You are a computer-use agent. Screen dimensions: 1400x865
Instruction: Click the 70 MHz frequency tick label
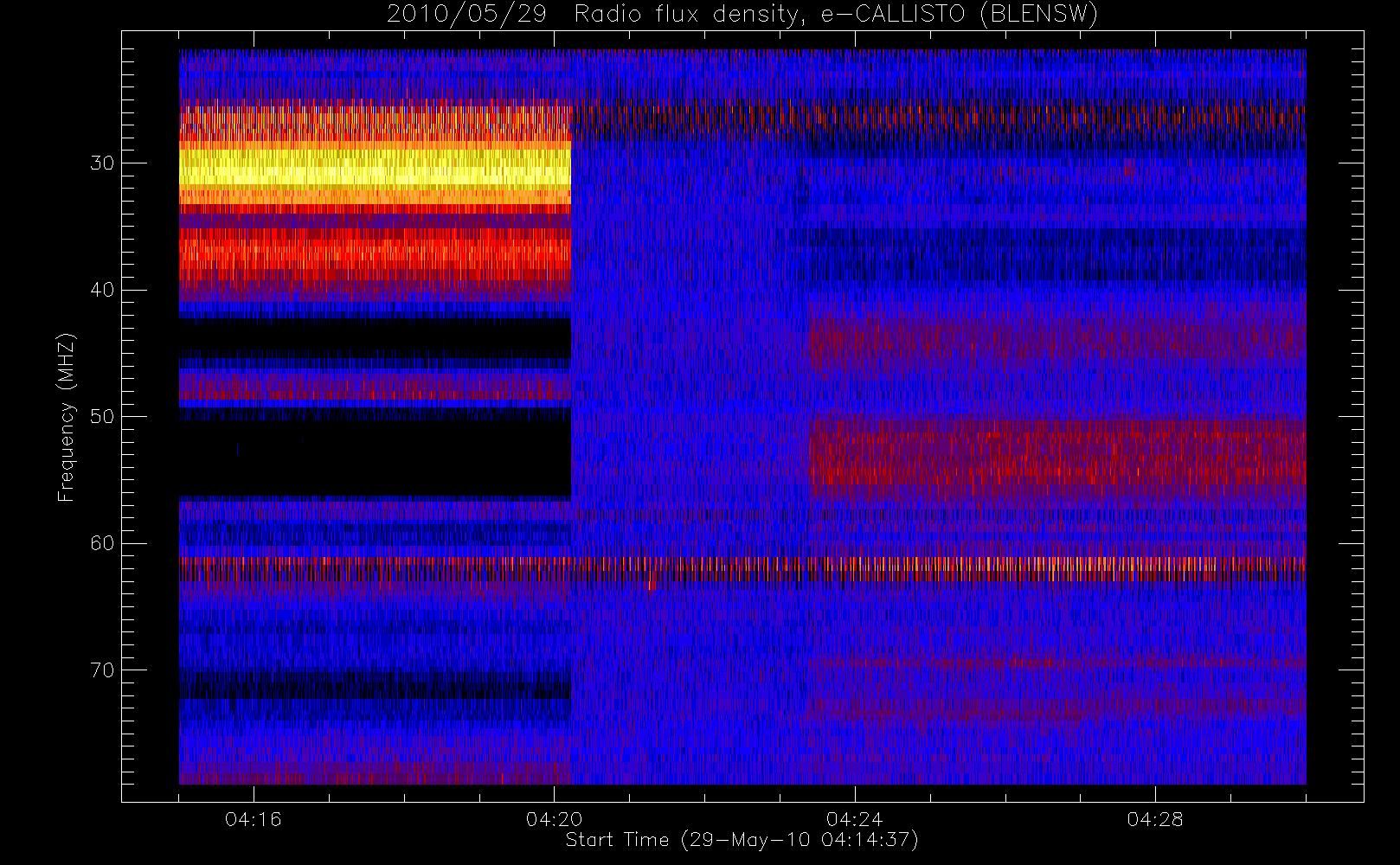coord(102,670)
